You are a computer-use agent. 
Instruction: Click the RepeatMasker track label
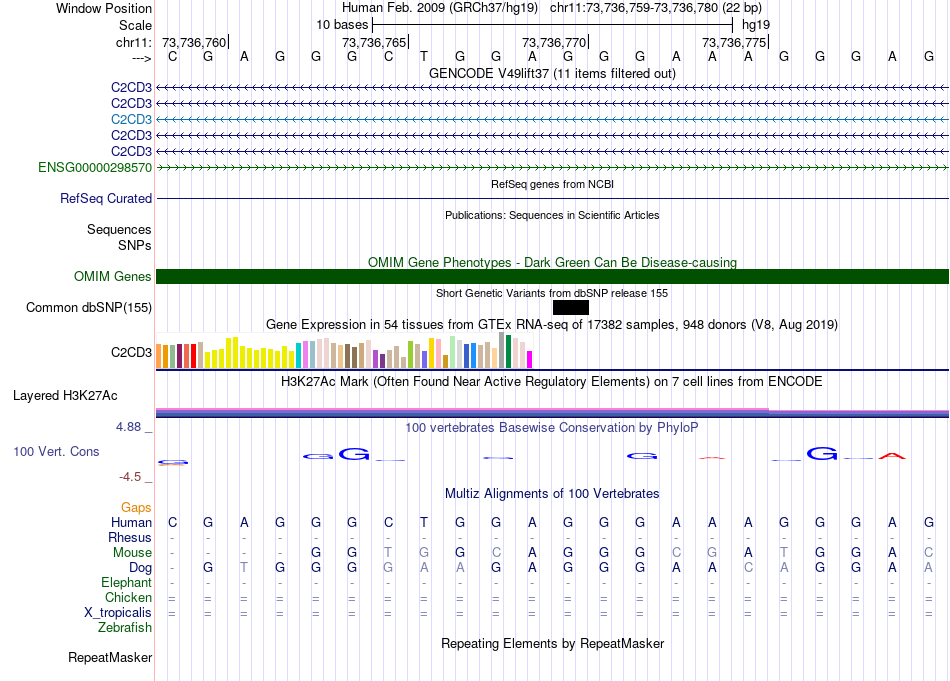[x=110, y=657]
